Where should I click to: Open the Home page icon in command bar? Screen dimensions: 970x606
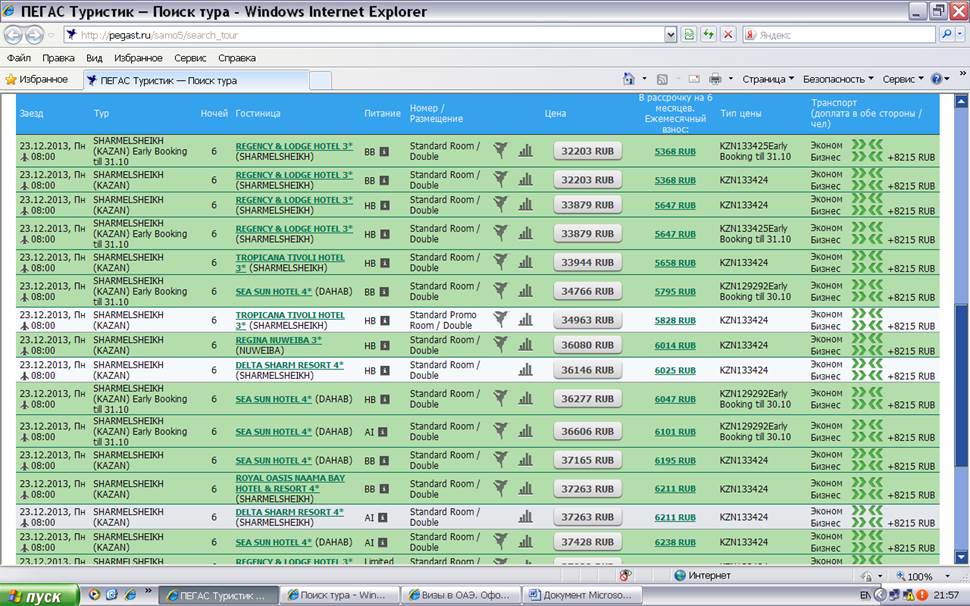coord(629,79)
